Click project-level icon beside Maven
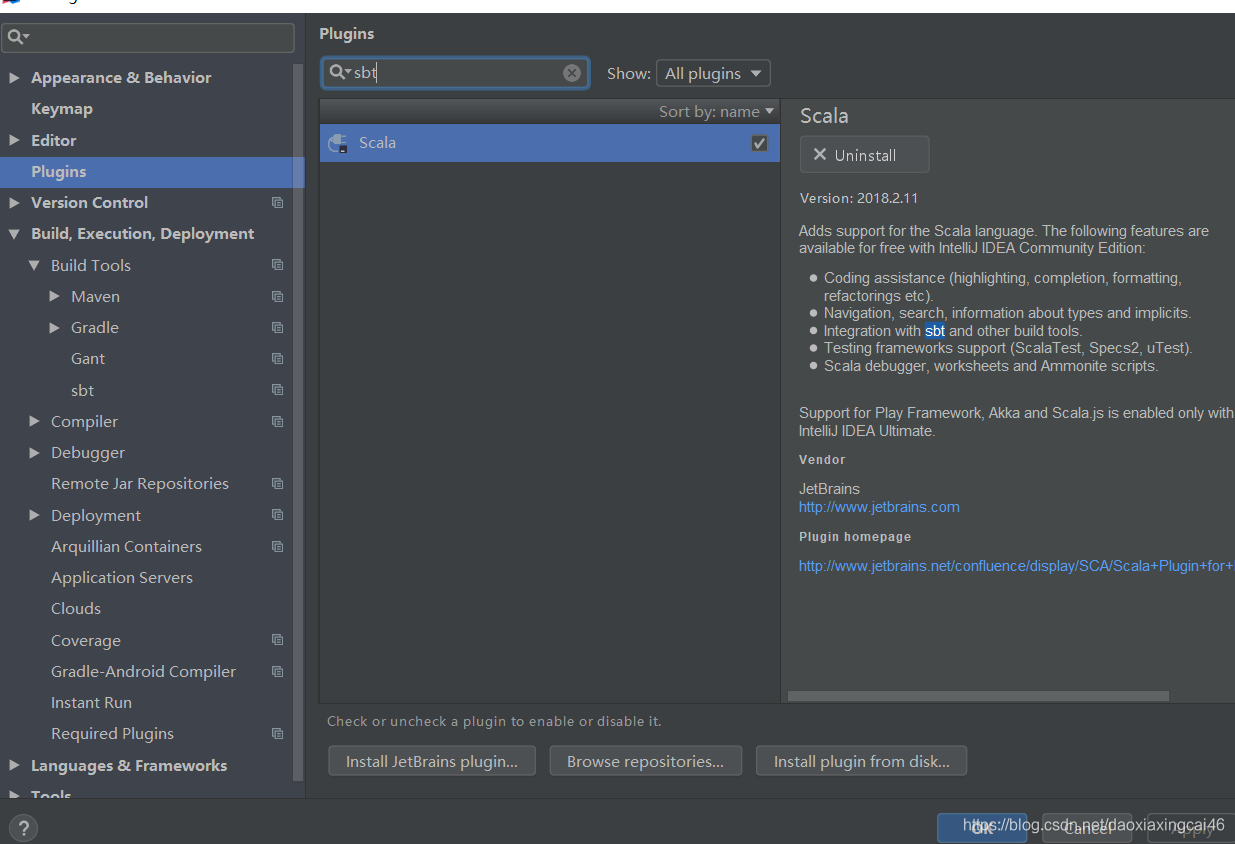1235x844 pixels. point(277,297)
